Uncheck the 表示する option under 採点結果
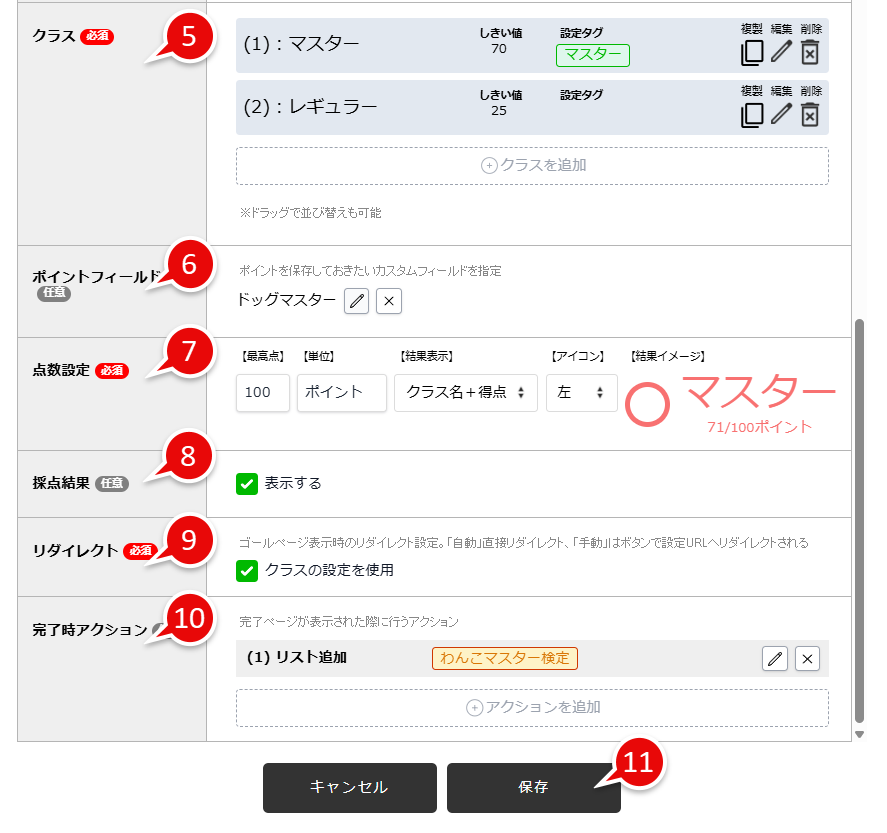 point(246,481)
